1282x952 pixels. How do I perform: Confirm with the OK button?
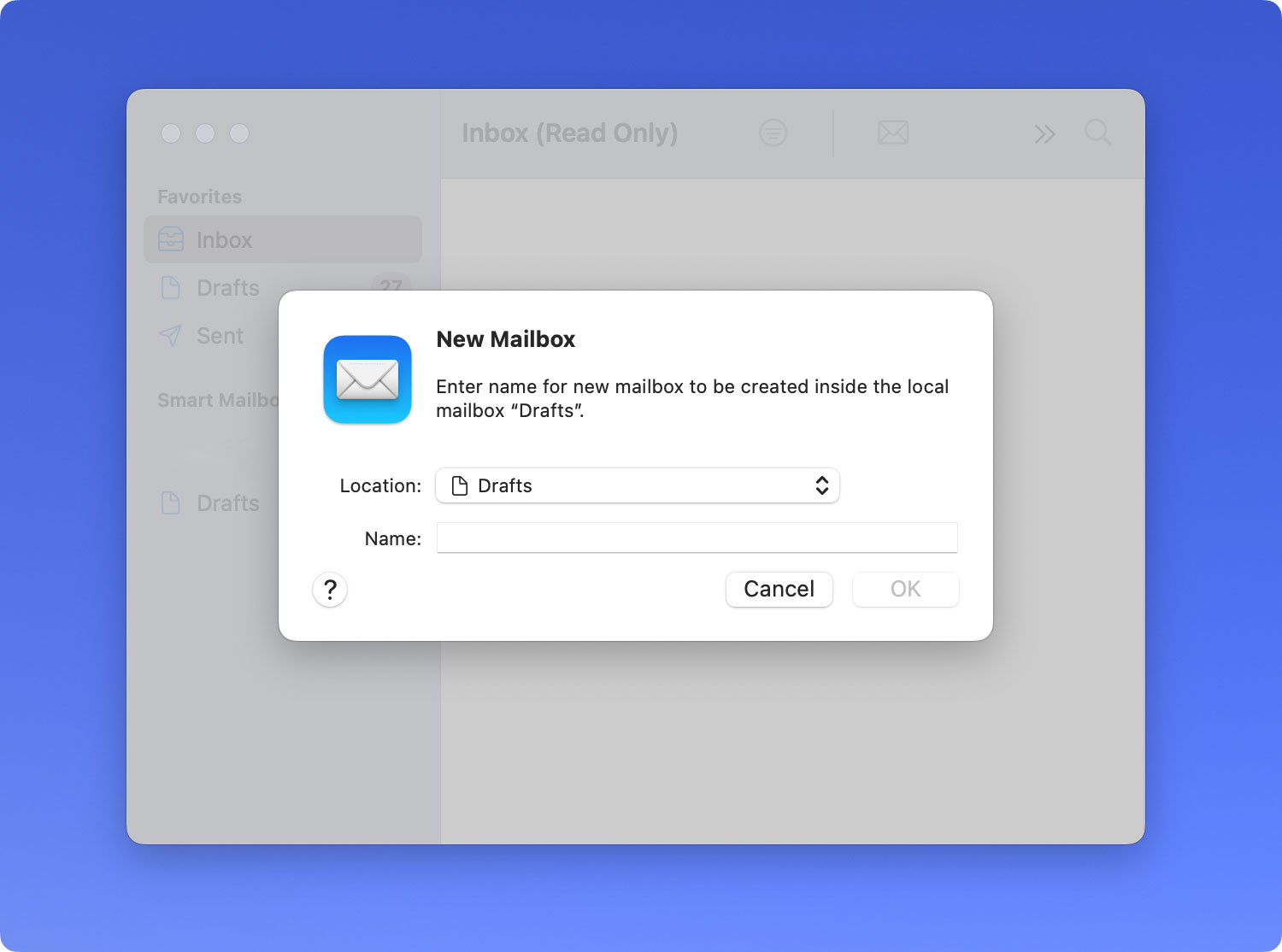coord(906,590)
